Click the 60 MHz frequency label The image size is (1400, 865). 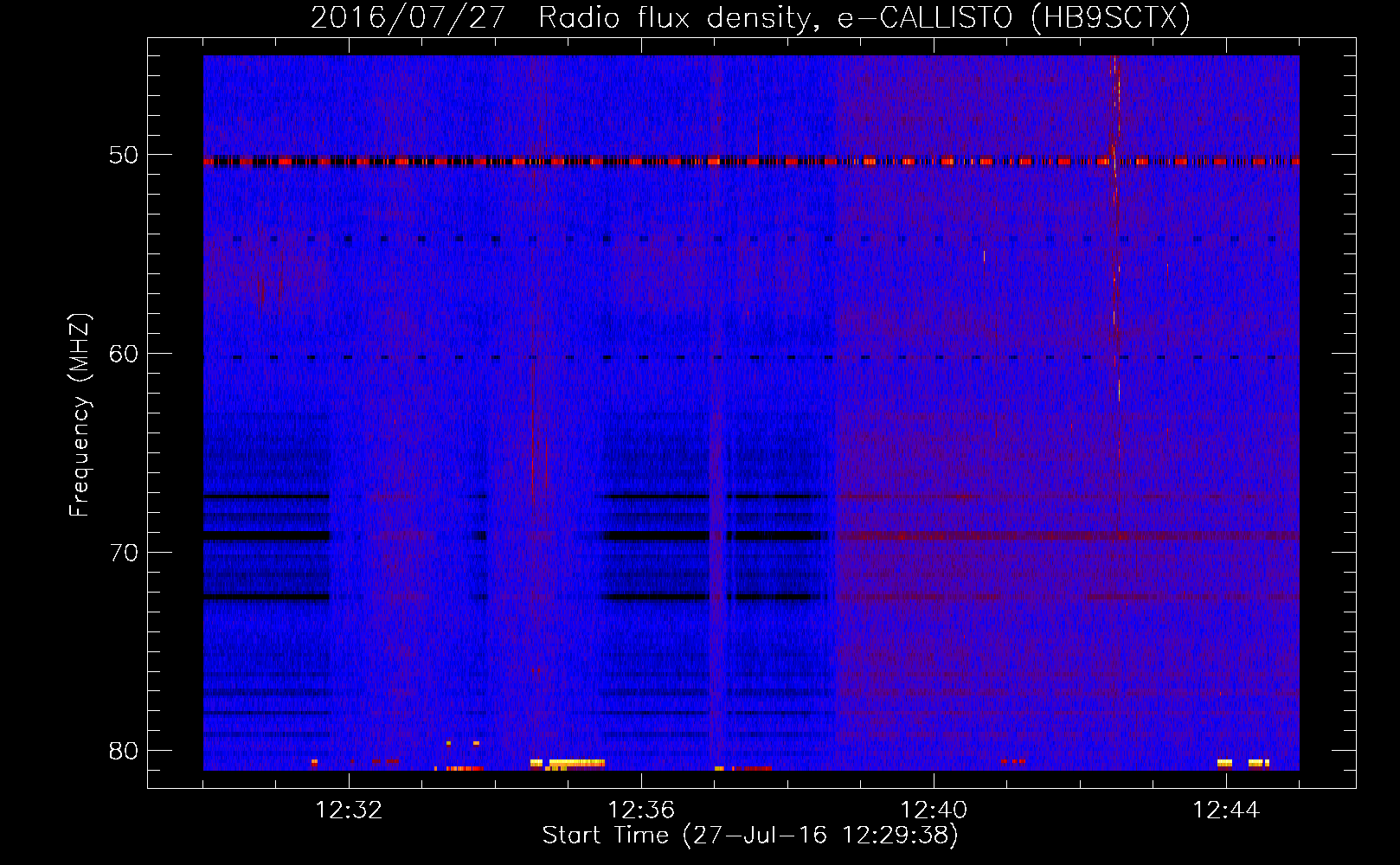coord(124,353)
